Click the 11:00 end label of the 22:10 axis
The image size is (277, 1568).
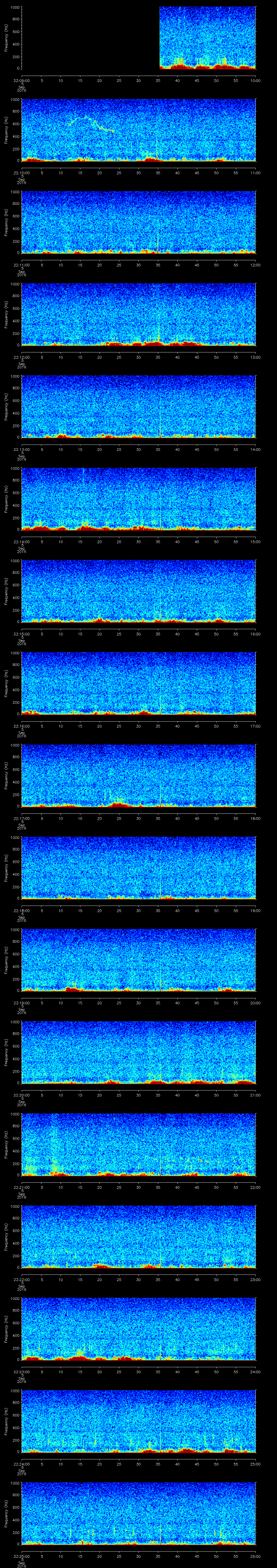pyautogui.click(x=255, y=172)
